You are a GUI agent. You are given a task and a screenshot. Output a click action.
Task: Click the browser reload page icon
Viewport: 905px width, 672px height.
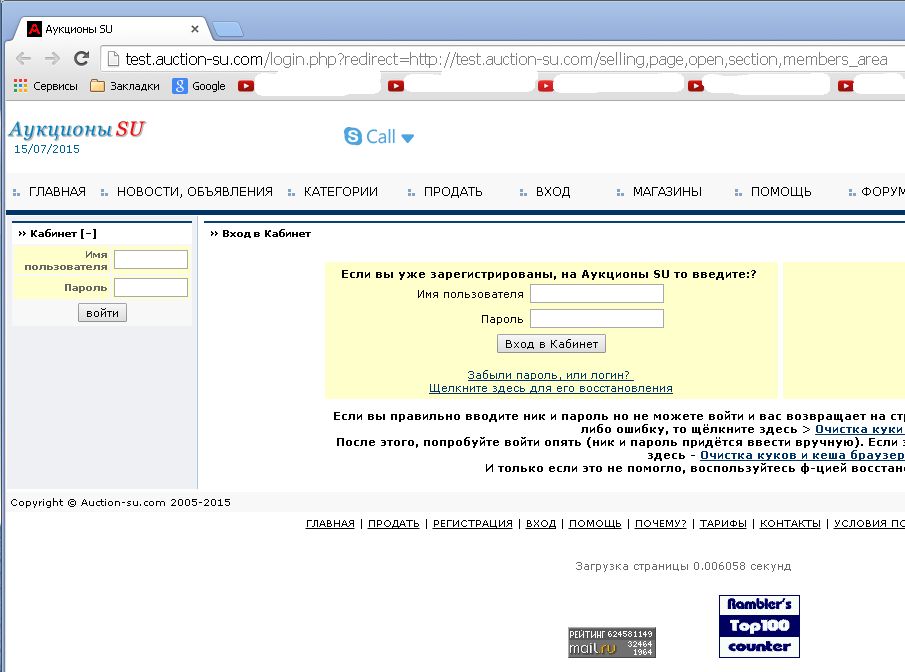(82, 59)
